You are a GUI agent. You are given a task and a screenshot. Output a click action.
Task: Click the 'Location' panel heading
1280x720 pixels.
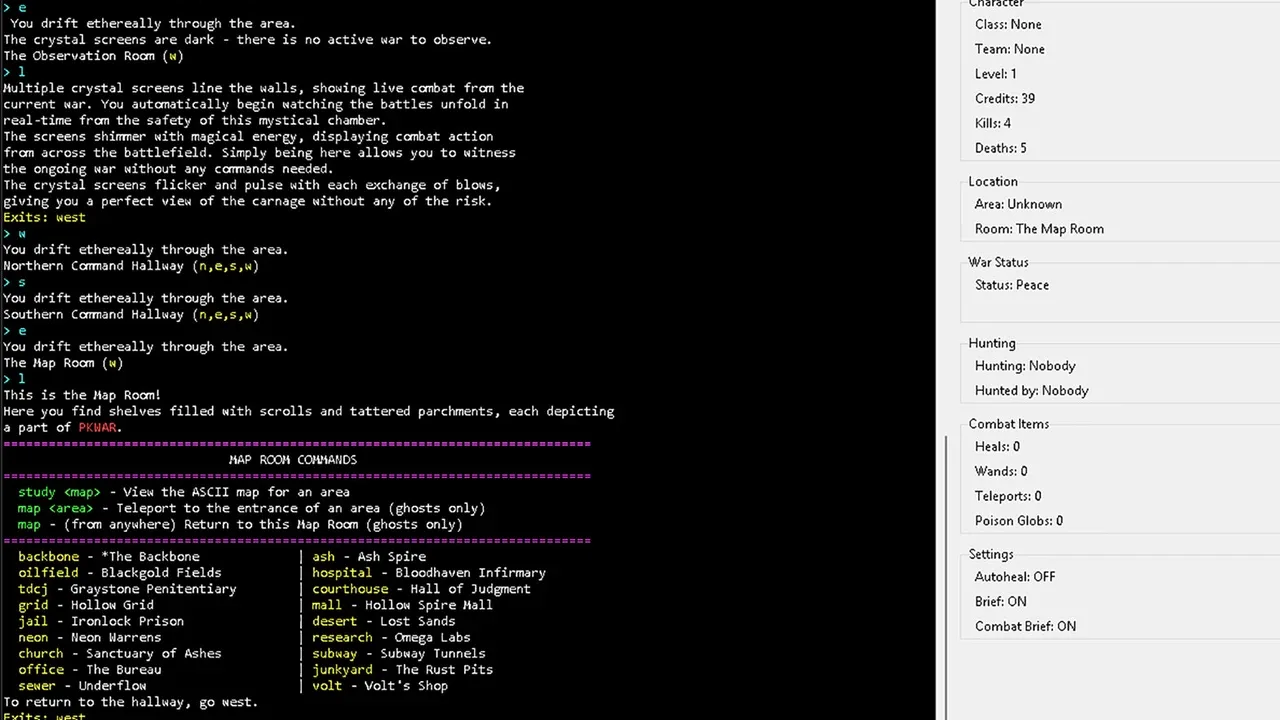(x=993, y=181)
